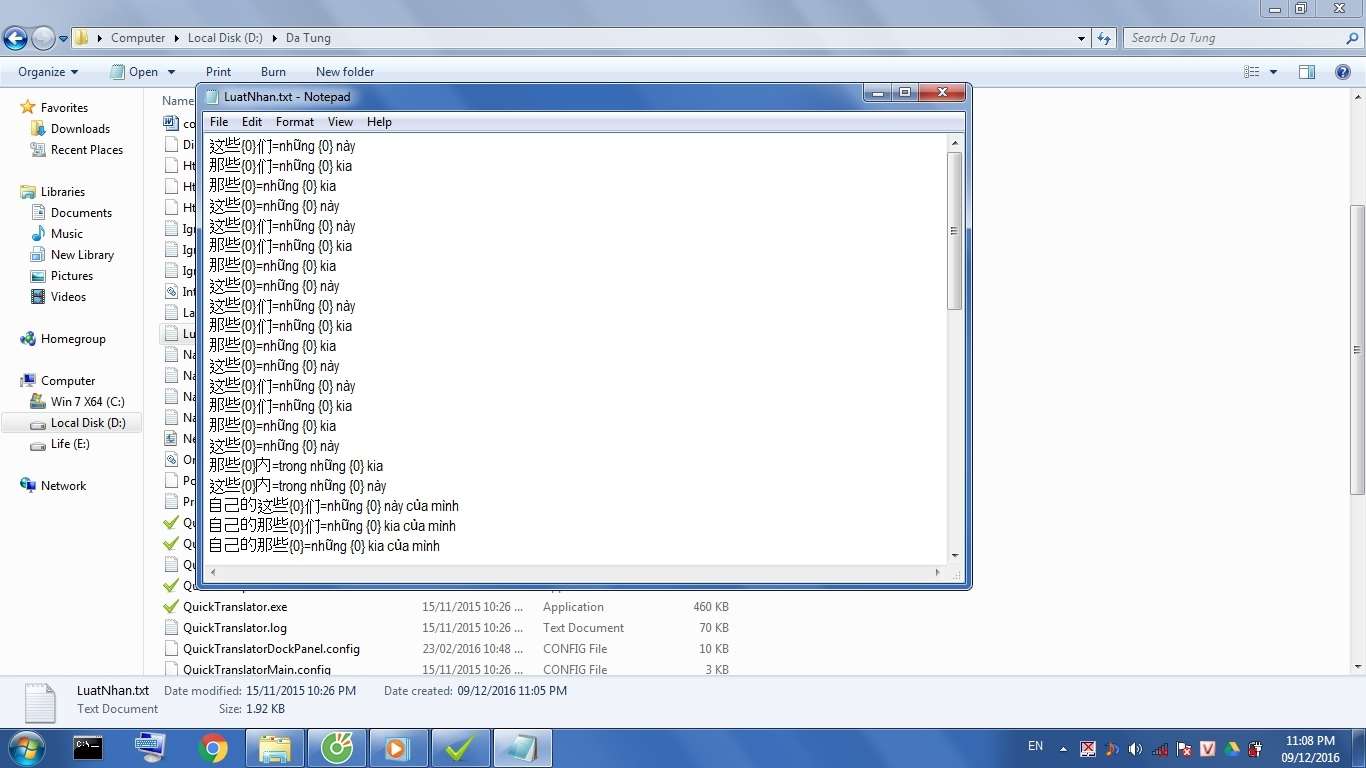
Task: Click the volume speaker tray icon
Action: click(1135, 748)
